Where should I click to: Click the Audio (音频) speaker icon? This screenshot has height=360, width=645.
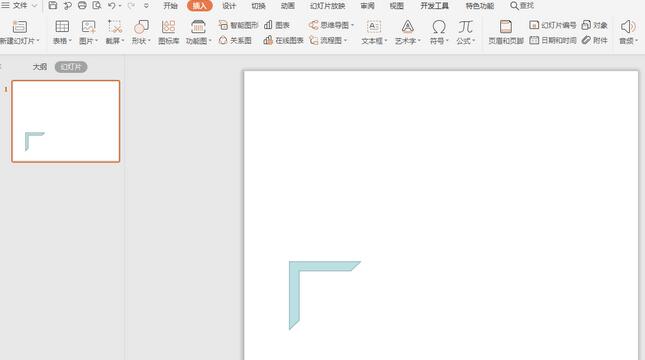628,27
